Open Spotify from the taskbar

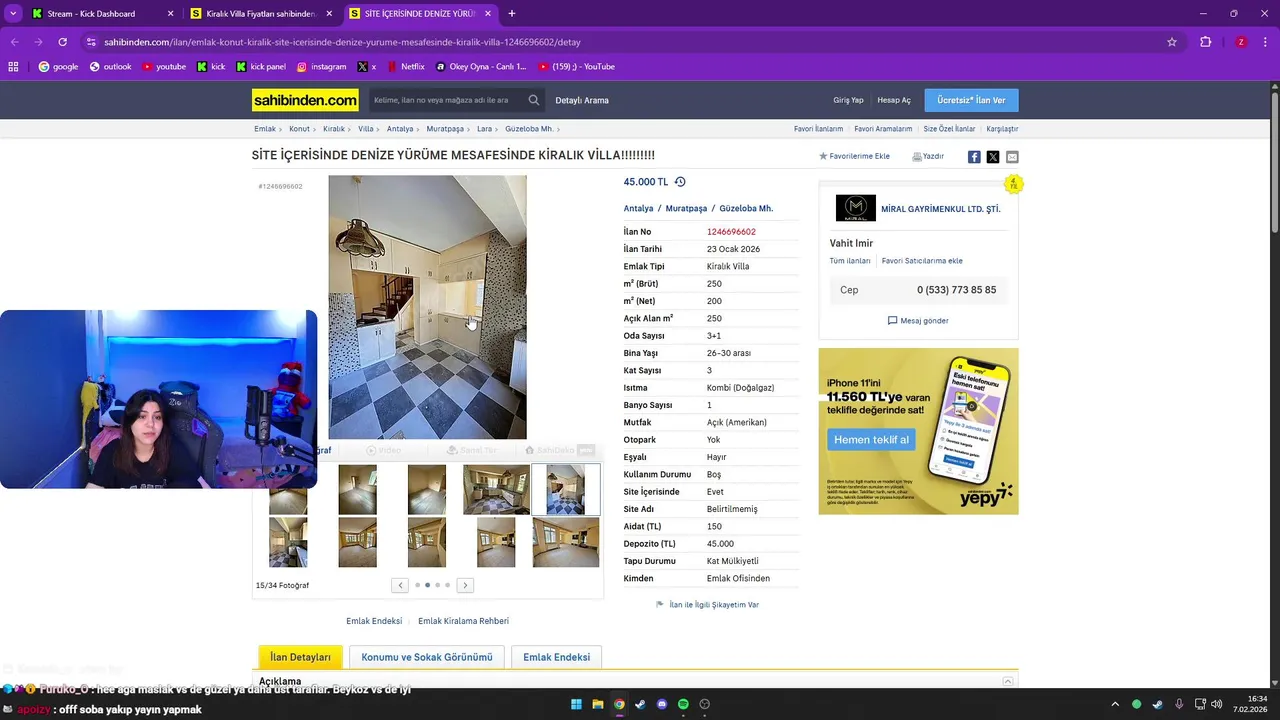coord(683,704)
